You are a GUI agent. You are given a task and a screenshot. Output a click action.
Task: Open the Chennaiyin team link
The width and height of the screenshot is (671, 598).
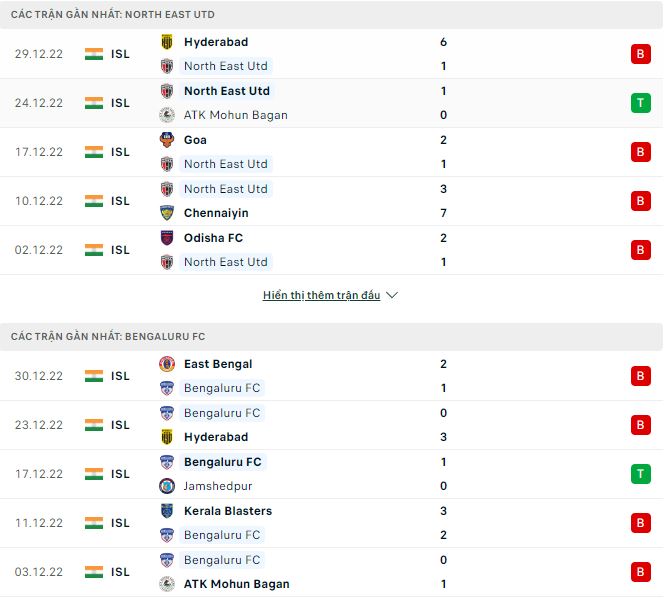click(x=216, y=213)
